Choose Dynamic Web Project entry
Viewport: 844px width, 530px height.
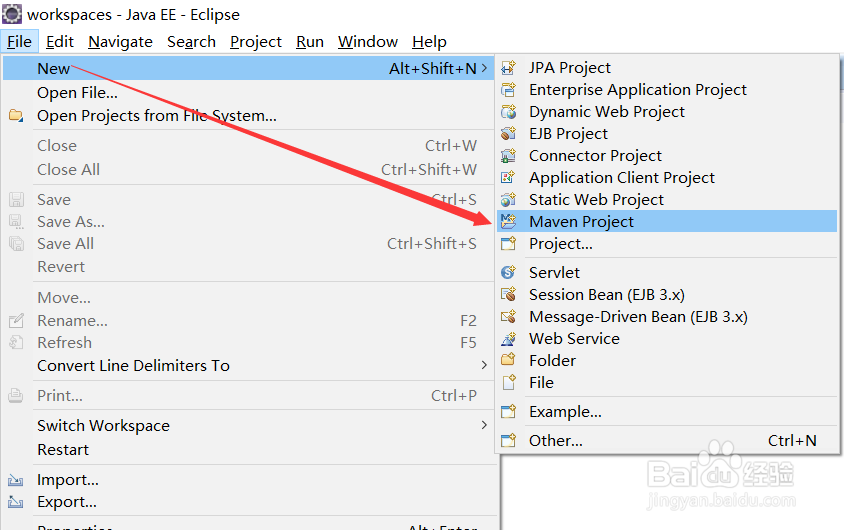pyautogui.click(x=667, y=112)
